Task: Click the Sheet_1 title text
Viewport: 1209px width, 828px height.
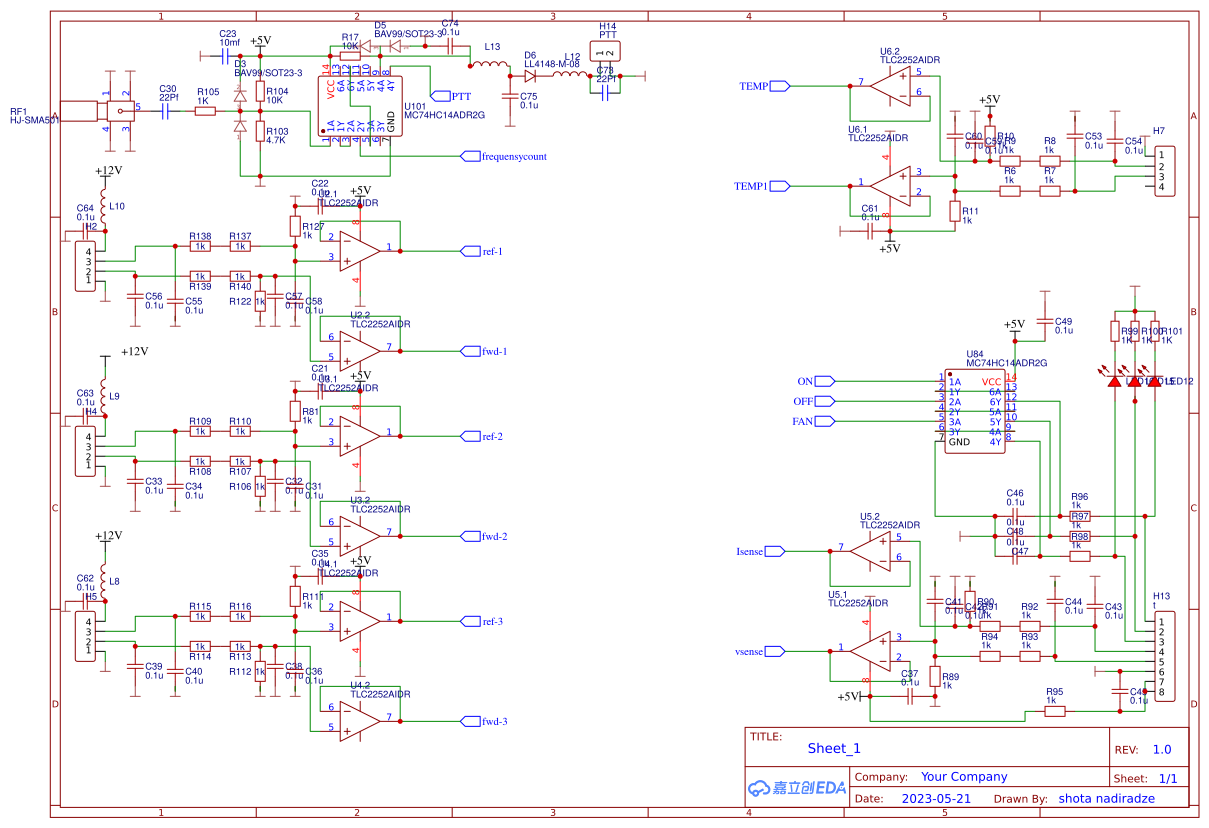Action: click(x=836, y=748)
